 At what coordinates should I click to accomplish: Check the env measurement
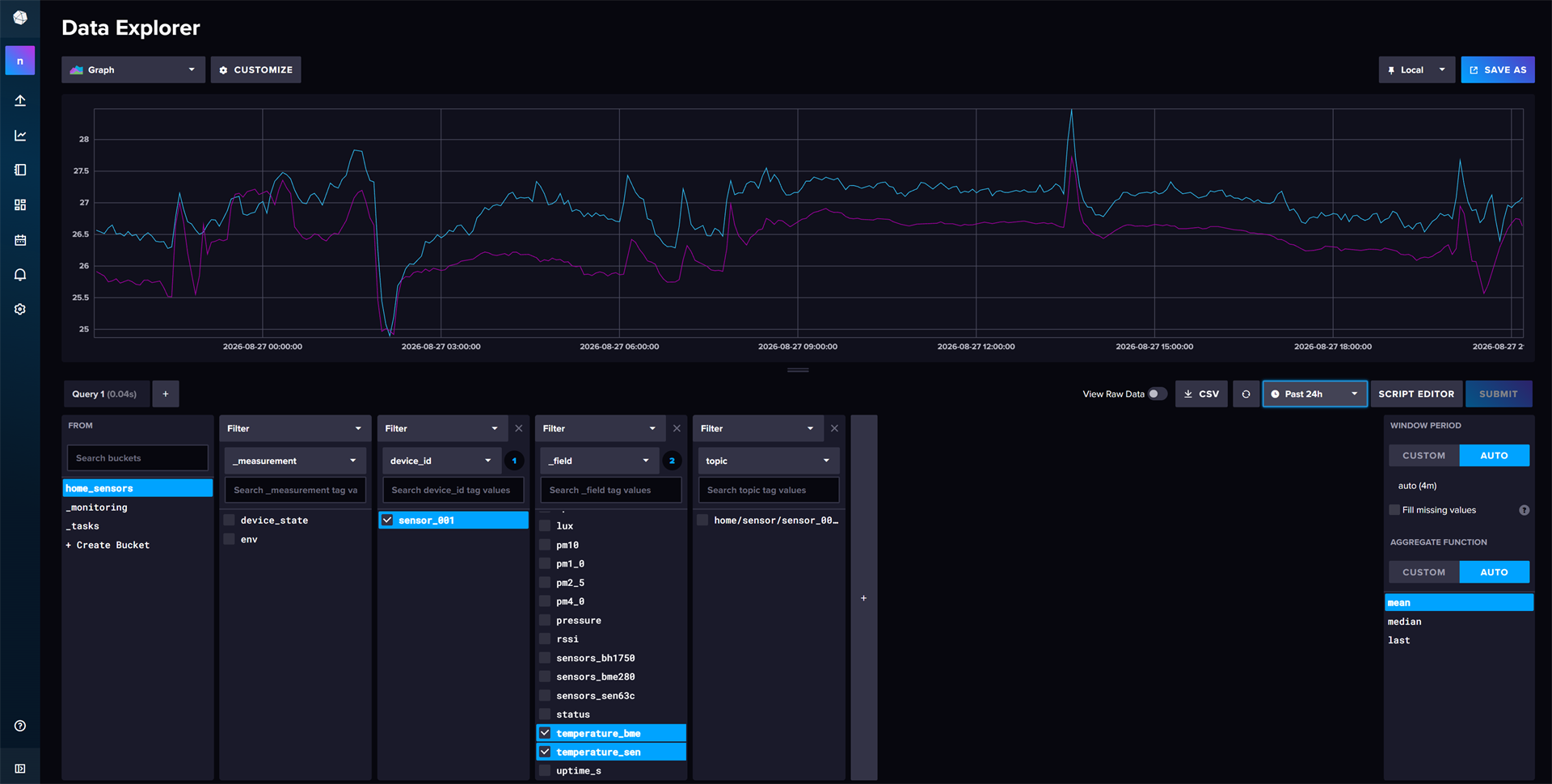[230, 539]
